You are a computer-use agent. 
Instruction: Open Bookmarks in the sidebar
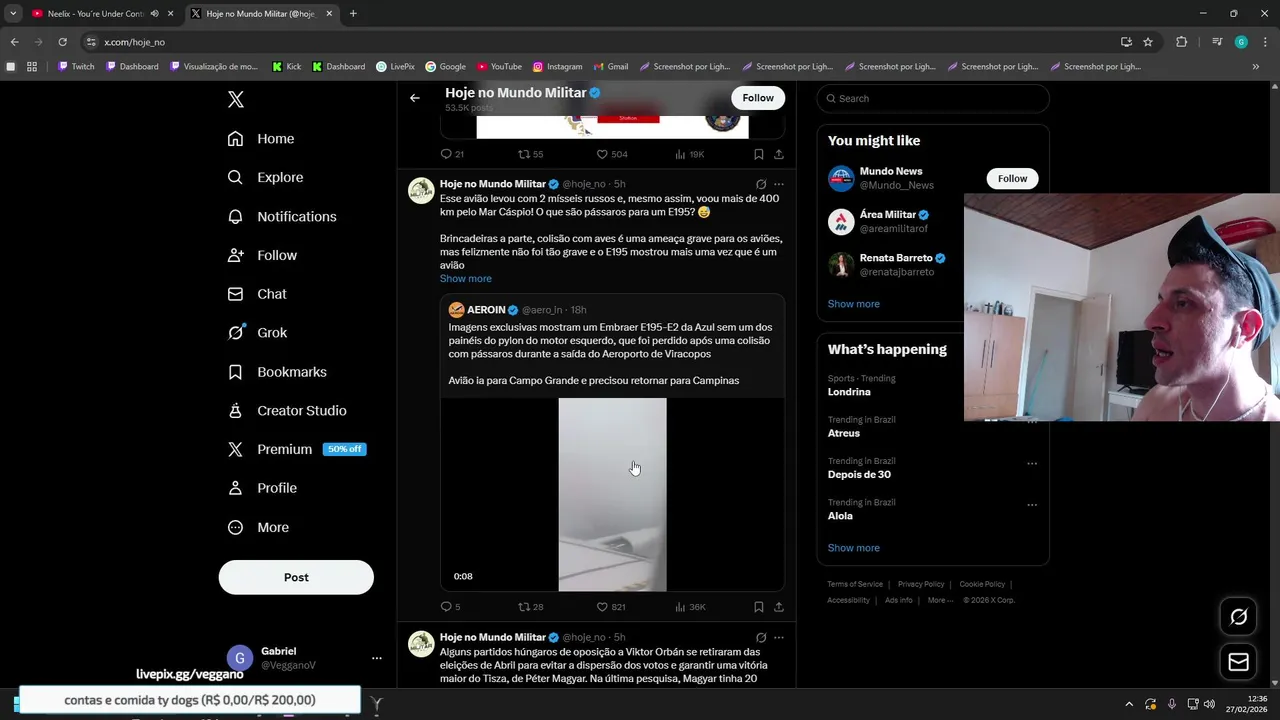coord(277,372)
